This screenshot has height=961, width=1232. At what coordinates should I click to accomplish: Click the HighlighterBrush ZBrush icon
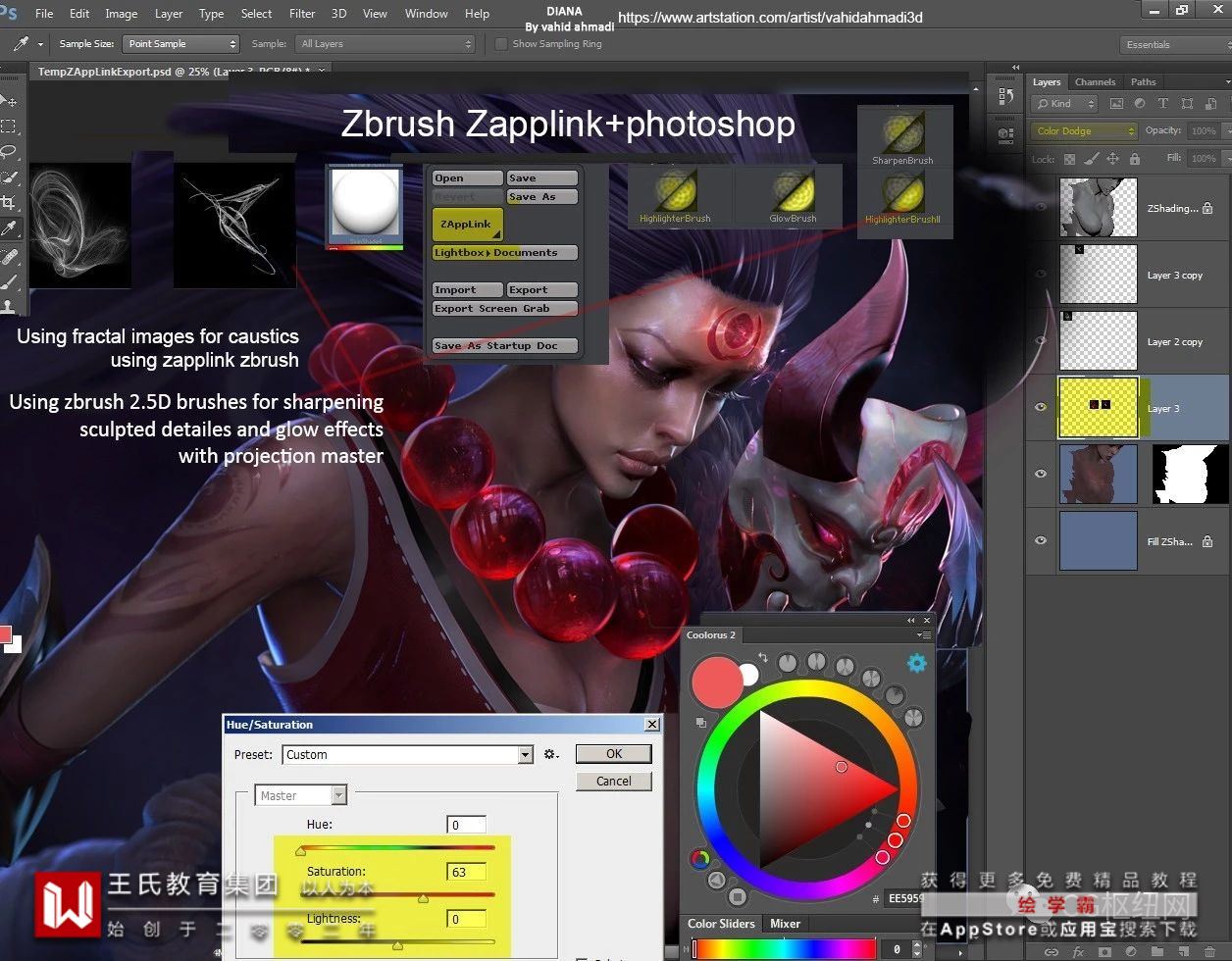[676, 195]
